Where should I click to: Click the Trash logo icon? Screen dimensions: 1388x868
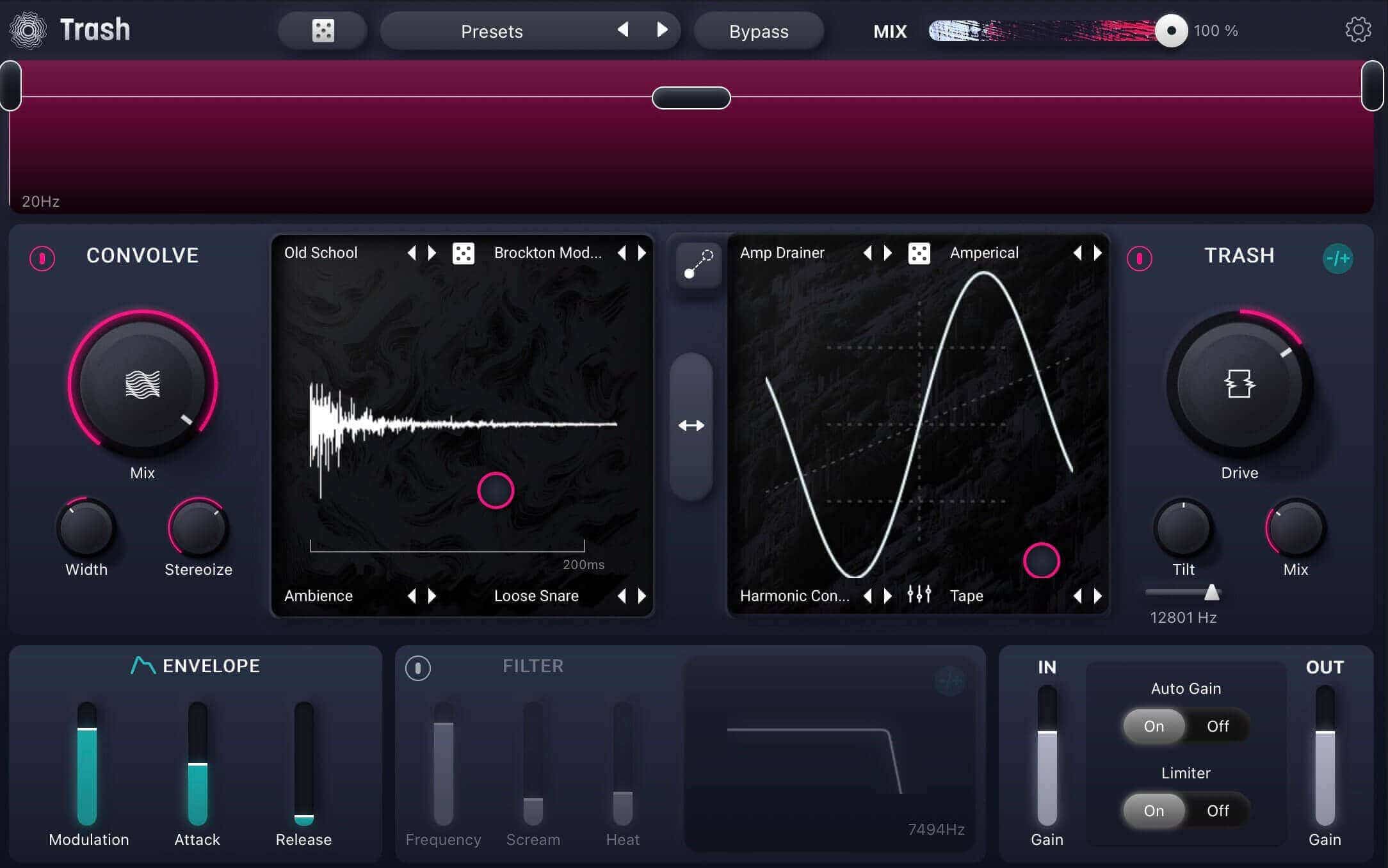(x=28, y=30)
